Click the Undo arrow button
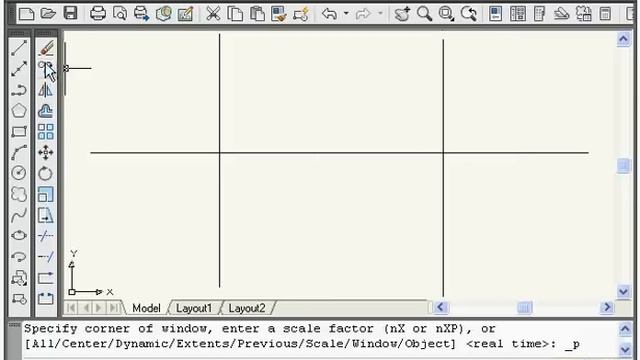 [x=329, y=14]
